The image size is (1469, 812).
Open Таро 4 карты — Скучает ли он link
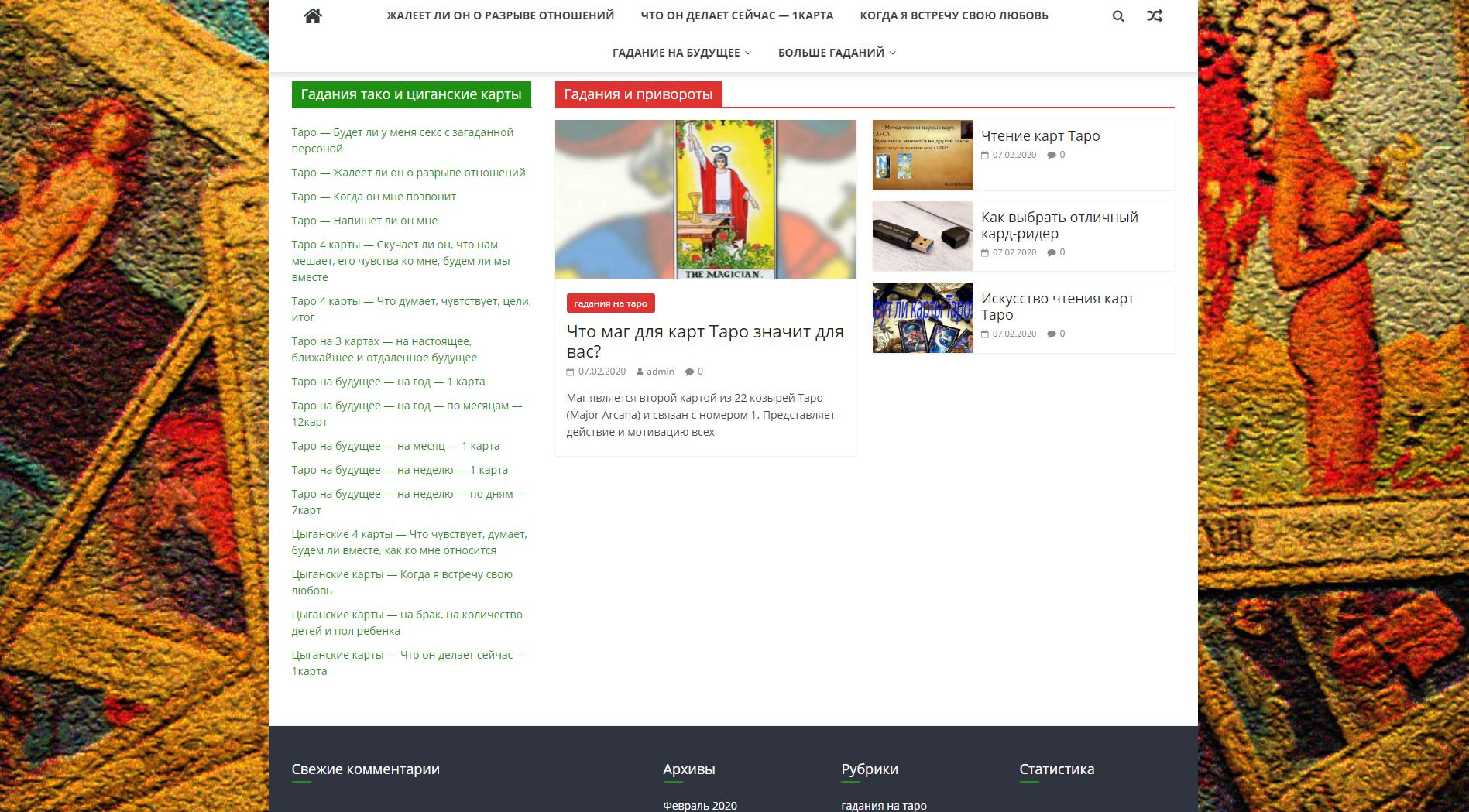click(400, 261)
